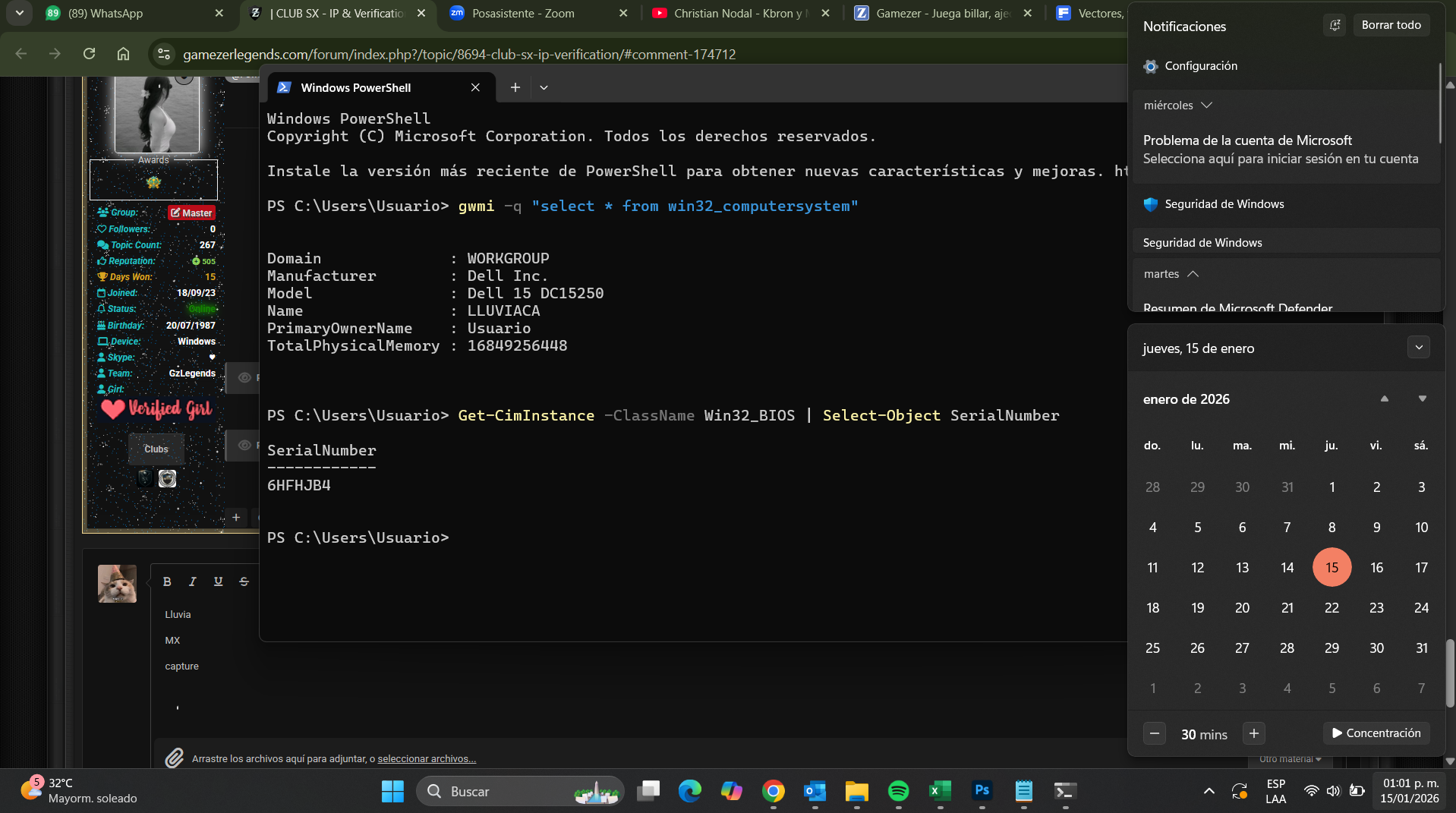Open battery status in system tray
Viewport: 1456px width, 813px height.
(1357, 791)
